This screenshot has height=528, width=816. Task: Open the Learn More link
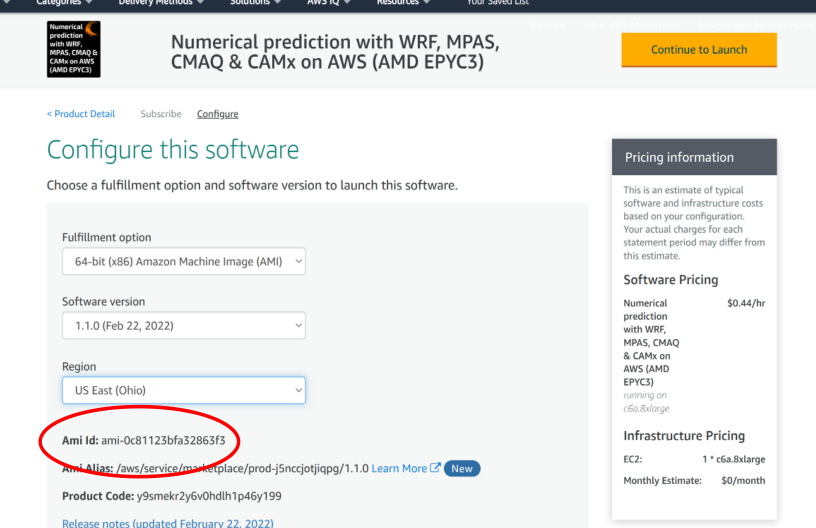click(x=399, y=468)
